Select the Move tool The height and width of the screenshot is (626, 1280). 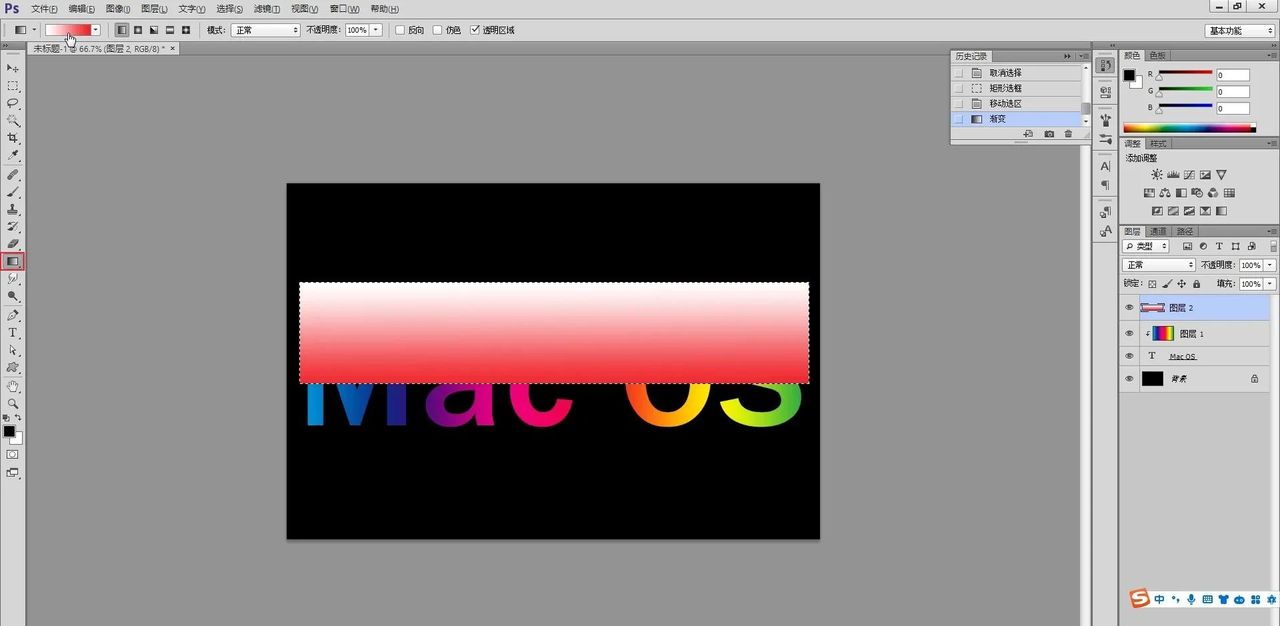point(13,68)
